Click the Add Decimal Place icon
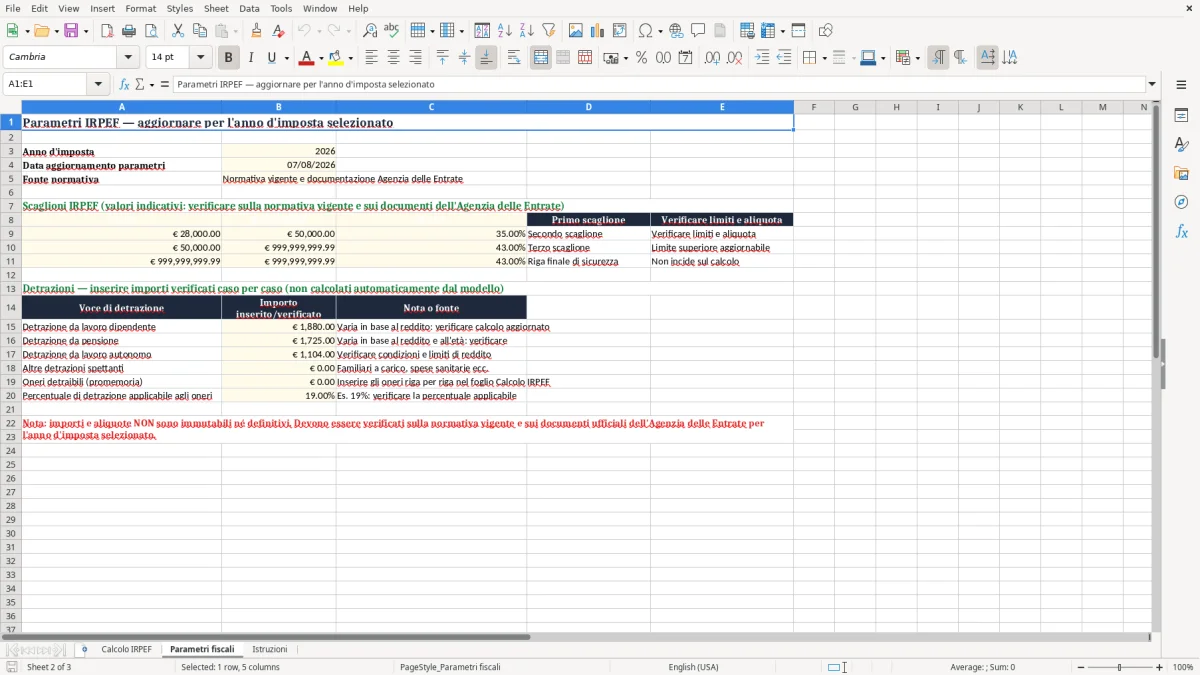Image resolution: width=1200 pixels, height=675 pixels. 712,58
